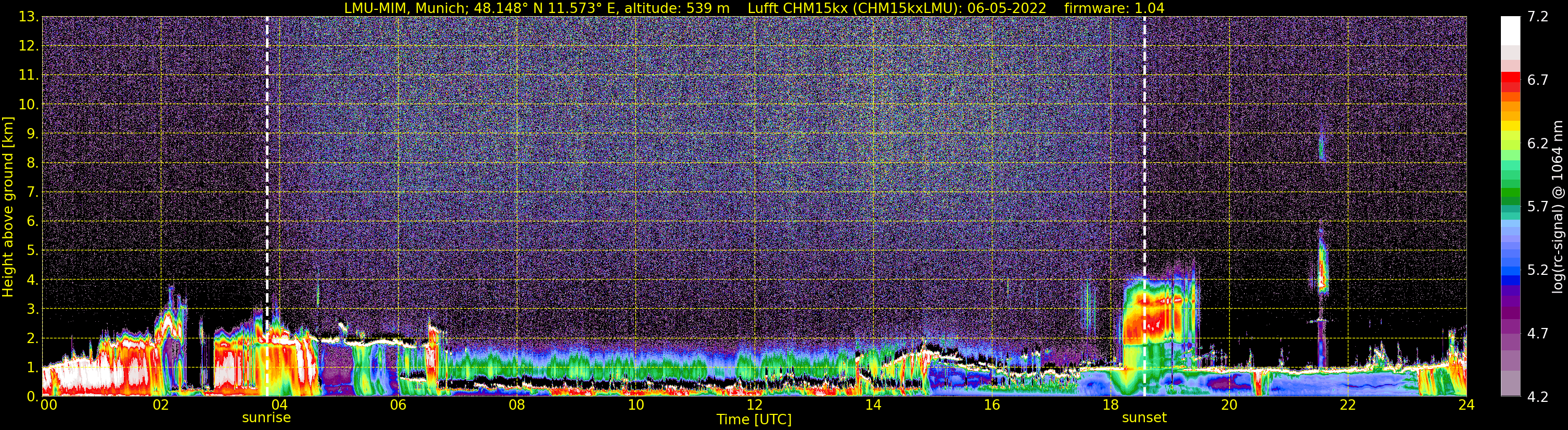Click the height axis tick label 7
Image resolution: width=1568 pixels, height=430 pixels.
32,193
